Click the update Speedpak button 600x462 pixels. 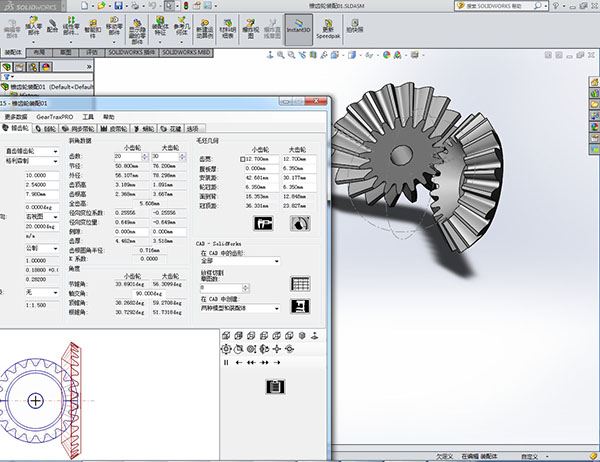[328, 28]
